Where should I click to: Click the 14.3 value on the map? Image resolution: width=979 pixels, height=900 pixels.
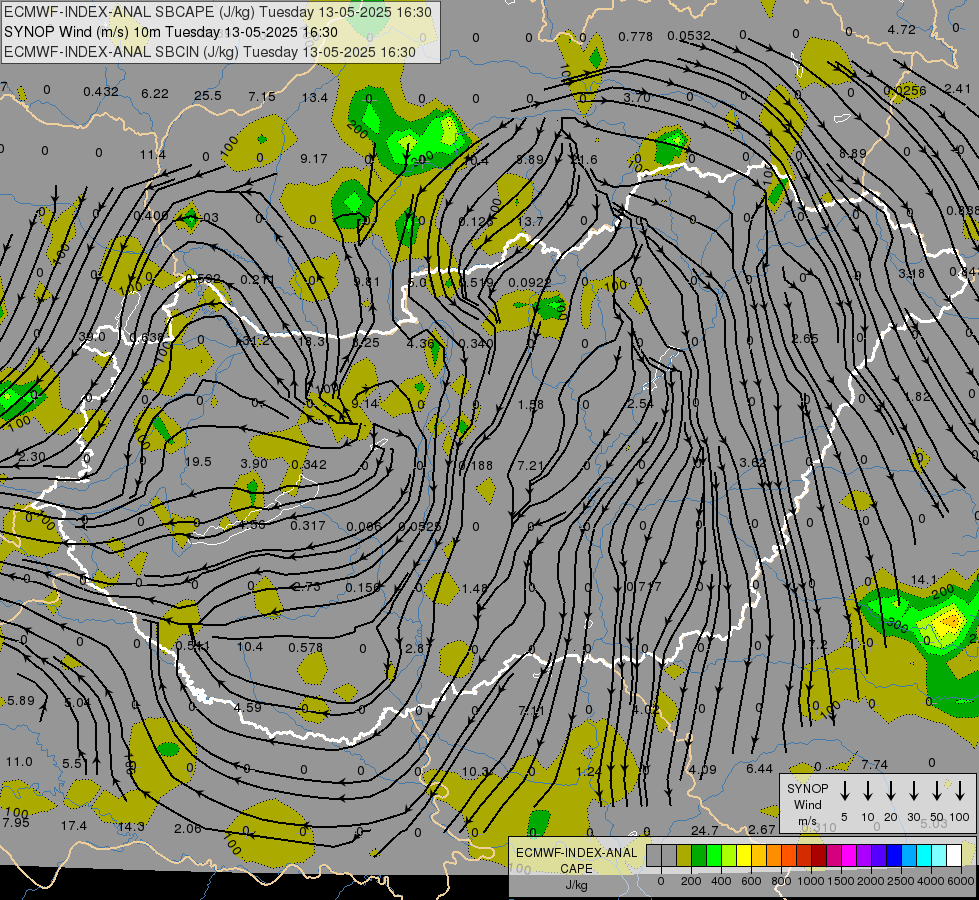(x=130, y=826)
